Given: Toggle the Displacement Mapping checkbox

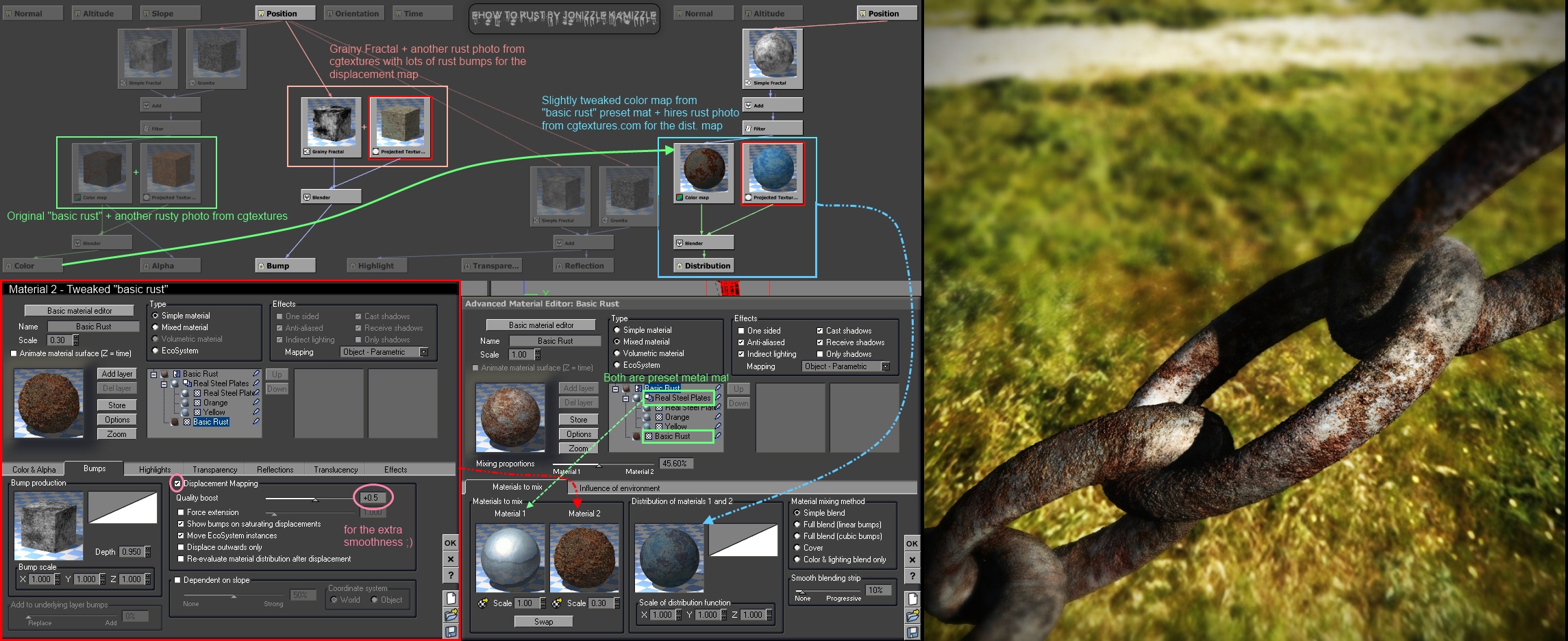Looking at the screenshot, I should coord(177,483).
